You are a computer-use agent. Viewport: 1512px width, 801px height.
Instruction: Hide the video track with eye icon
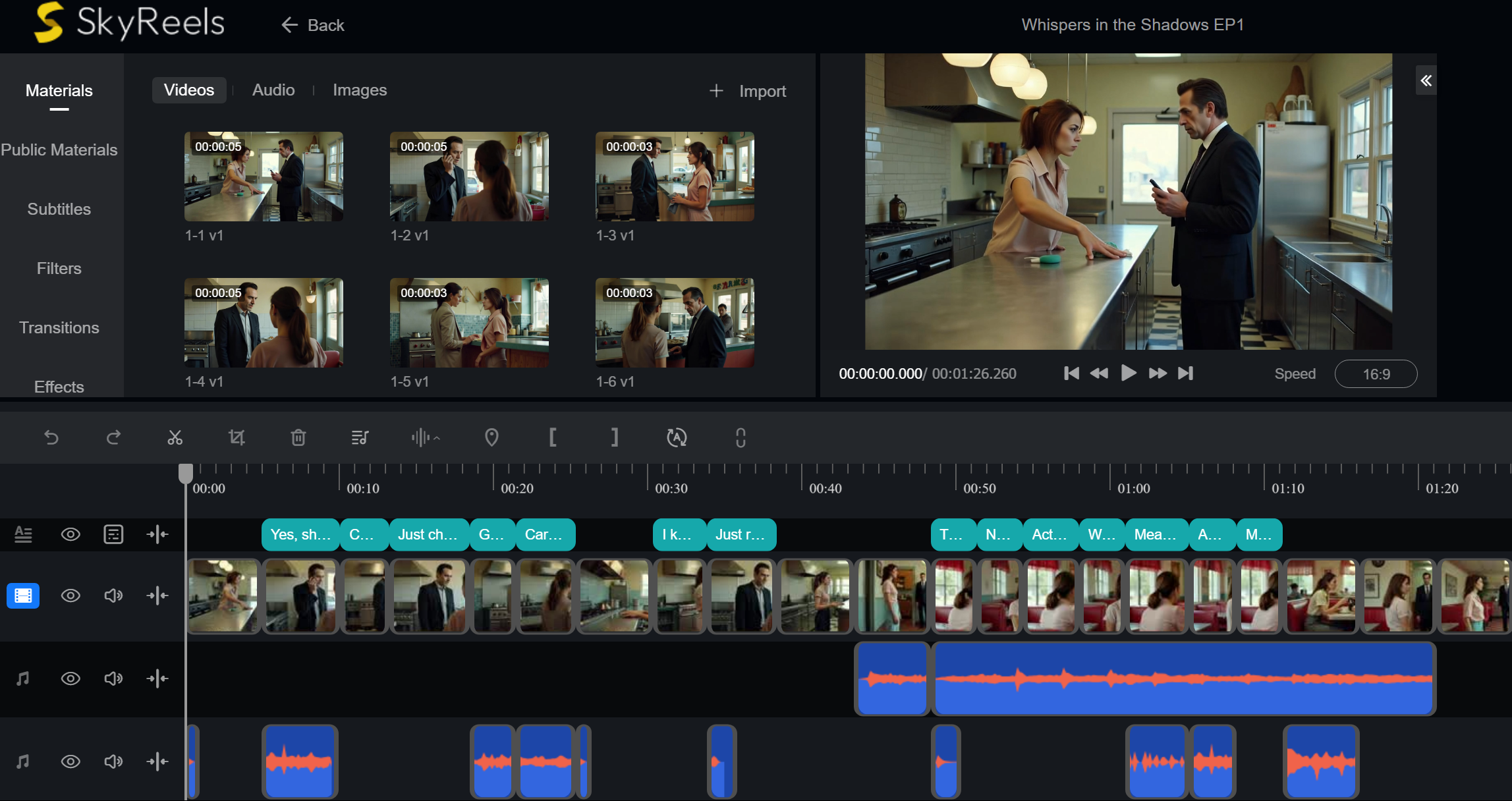[70, 595]
